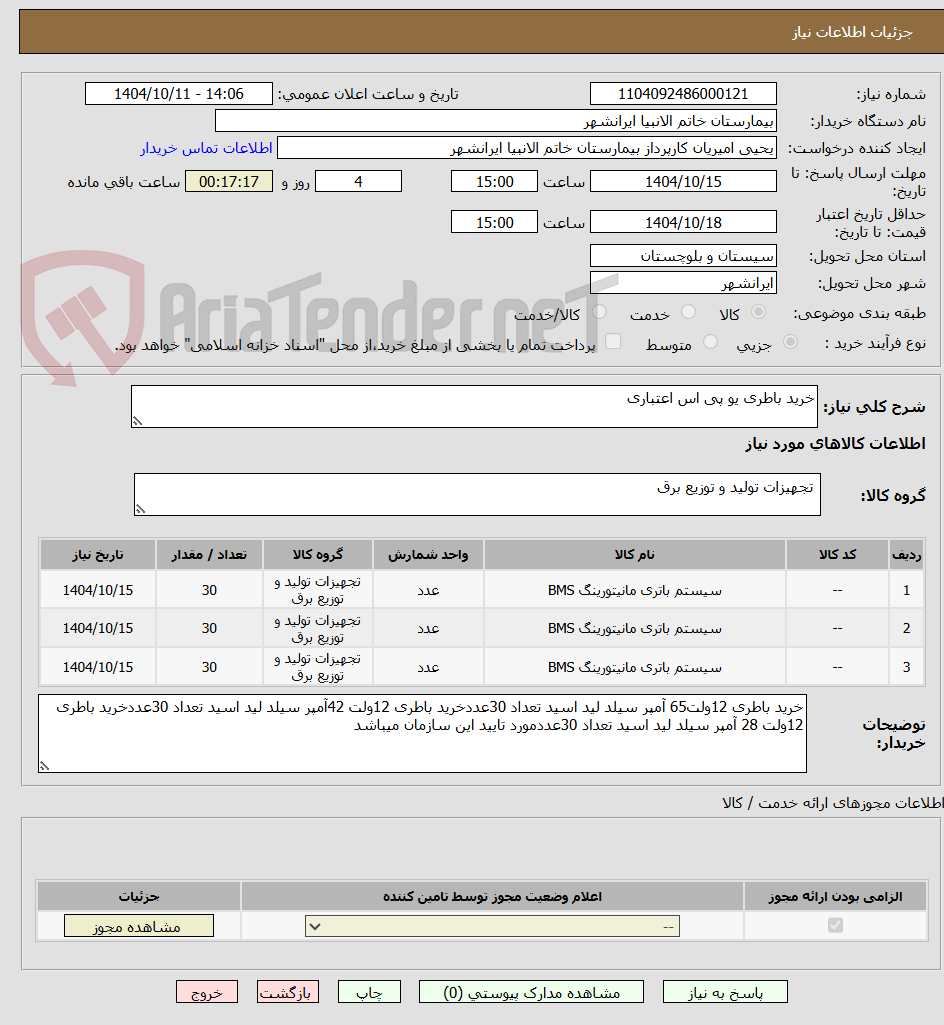The image size is (944, 1025).
Task: Select the جزیی purchase type radio
Action: pos(790,342)
